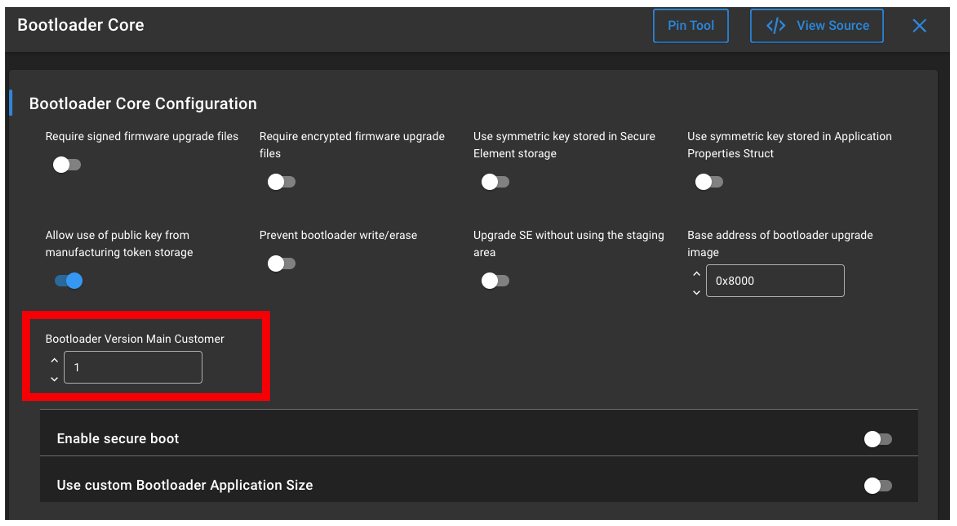Decrease base address with down arrow

696,292
